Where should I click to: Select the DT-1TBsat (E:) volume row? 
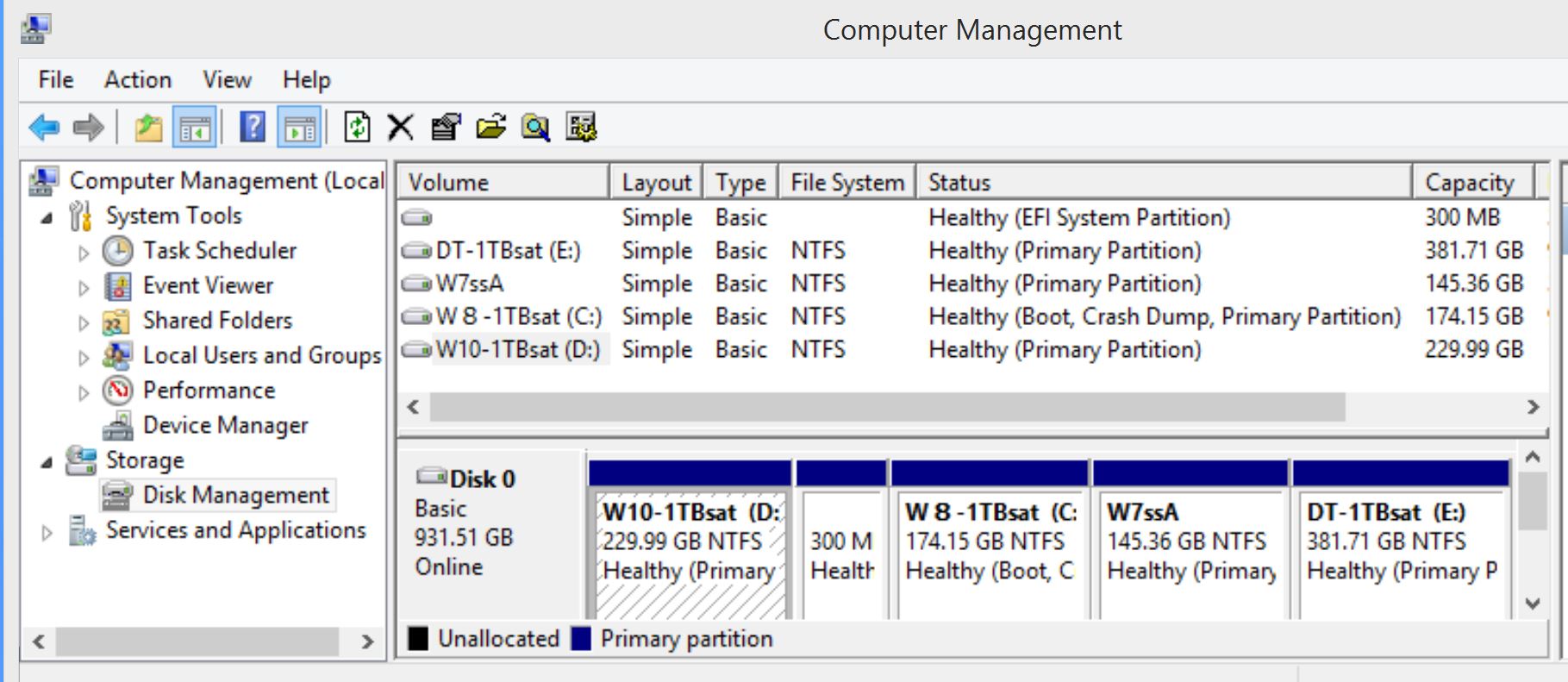[972, 251]
